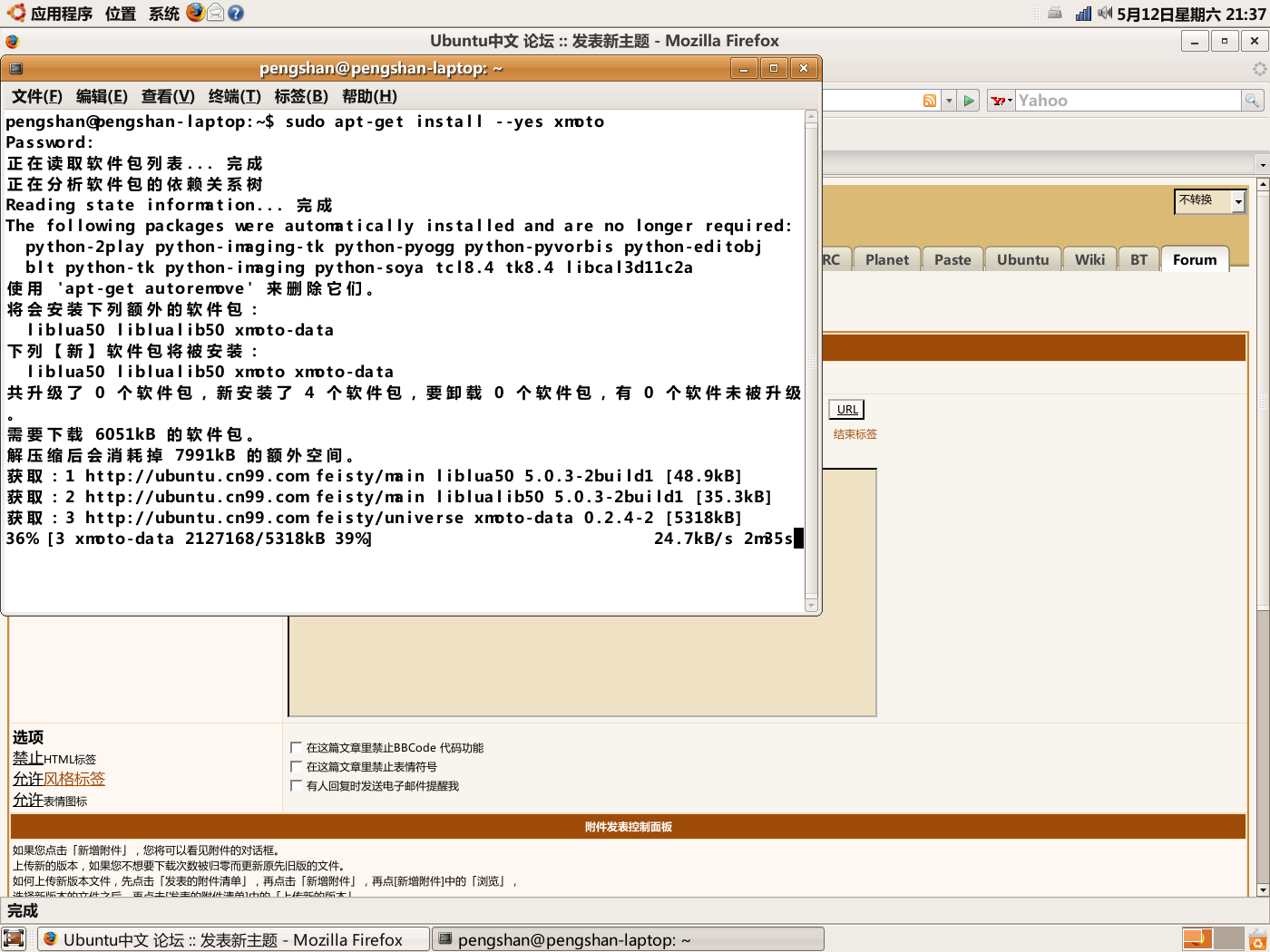The height and width of the screenshot is (952, 1270).
Task: Click the terminal taskbar button
Action: [x=629, y=939]
